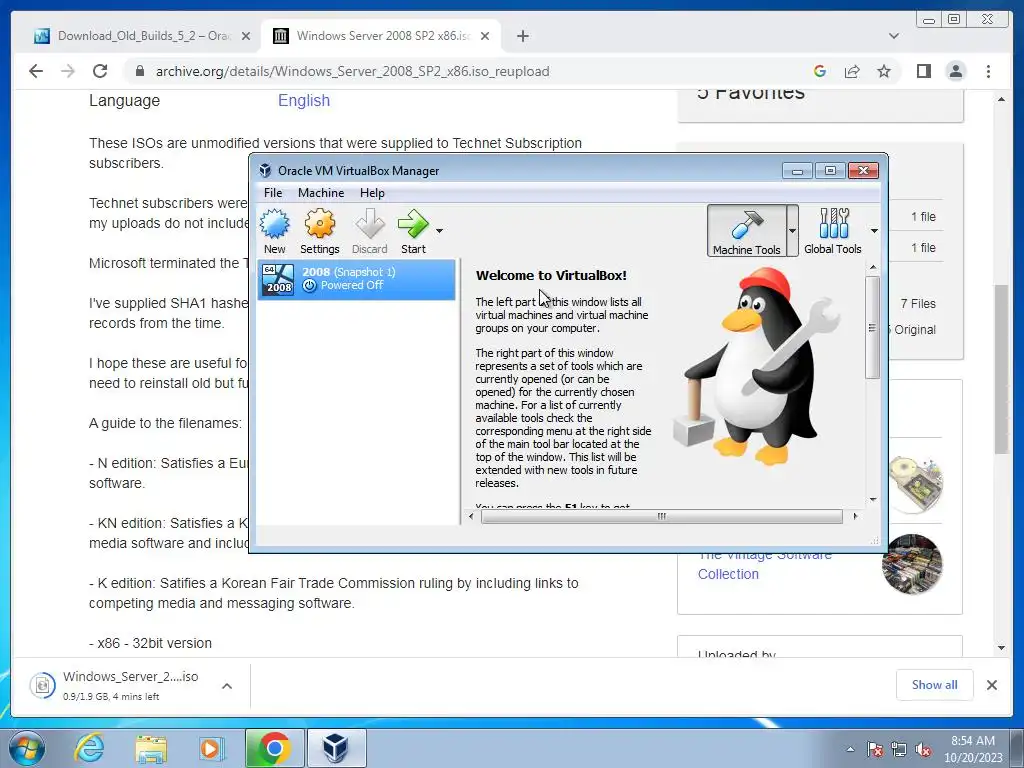The width and height of the screenshot is (1024, 768).
Task: Click welcome pane scroll down arrow
Action: 873,500
